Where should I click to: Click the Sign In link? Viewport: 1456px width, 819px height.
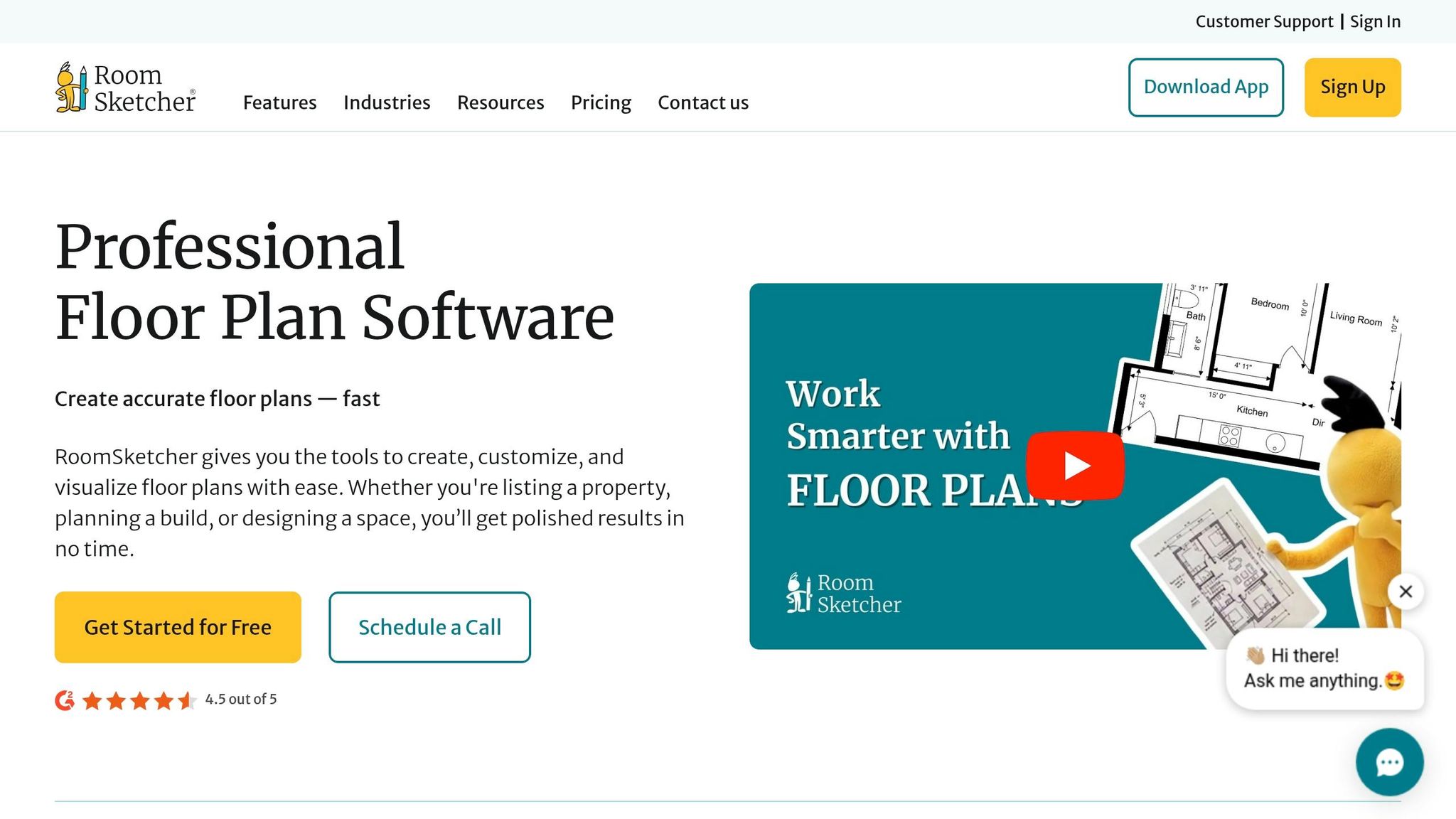[x=1375, y=21]
